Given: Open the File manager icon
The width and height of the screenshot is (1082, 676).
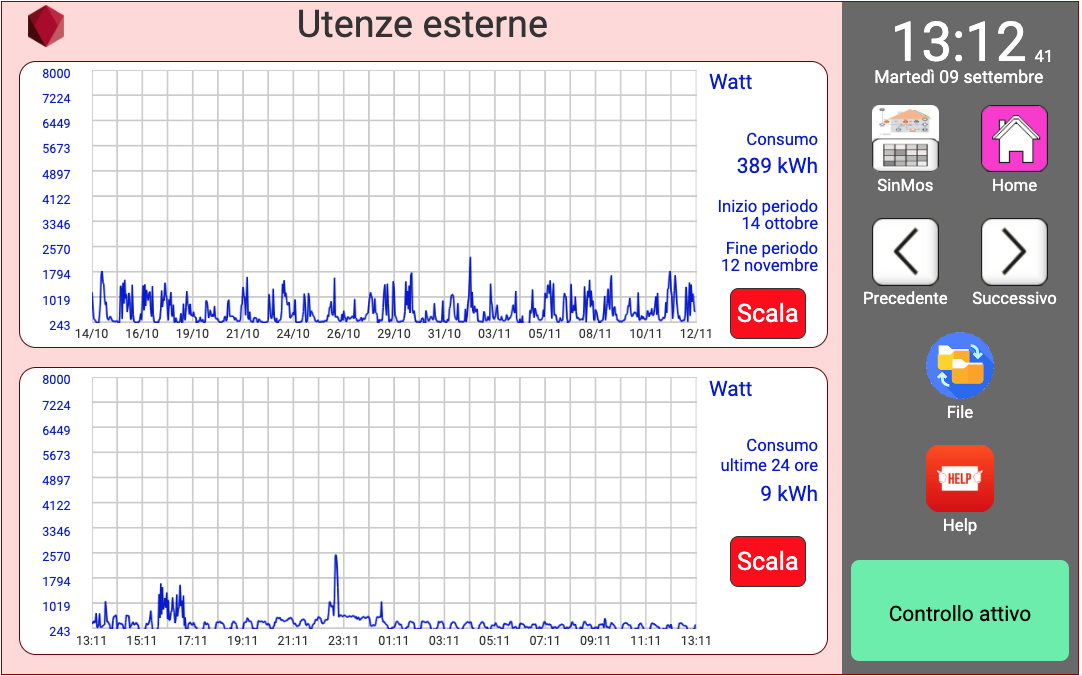Looking at the screenshot, I should click(959, 366).
